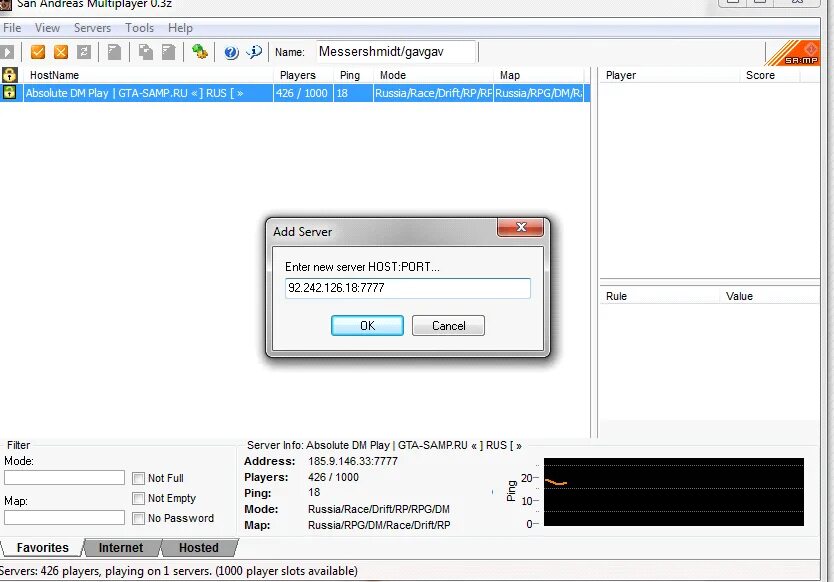Click the Mode filter input field
Viewport: 834px width, 582px height.
point(64,478)
